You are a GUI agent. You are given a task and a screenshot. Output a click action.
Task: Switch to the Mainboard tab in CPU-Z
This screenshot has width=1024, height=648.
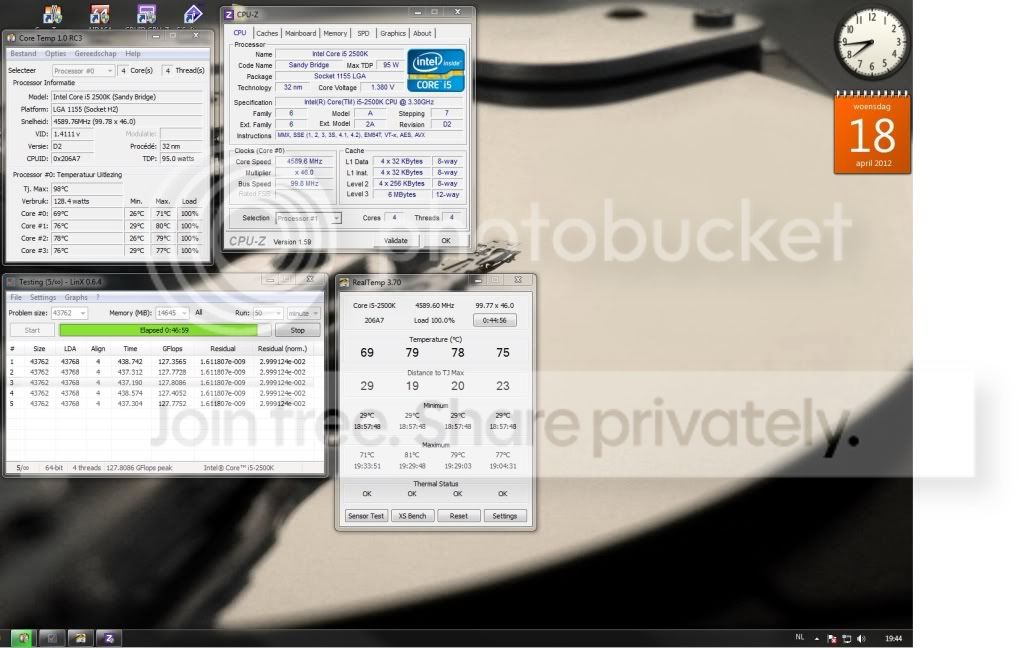(300, 33)
